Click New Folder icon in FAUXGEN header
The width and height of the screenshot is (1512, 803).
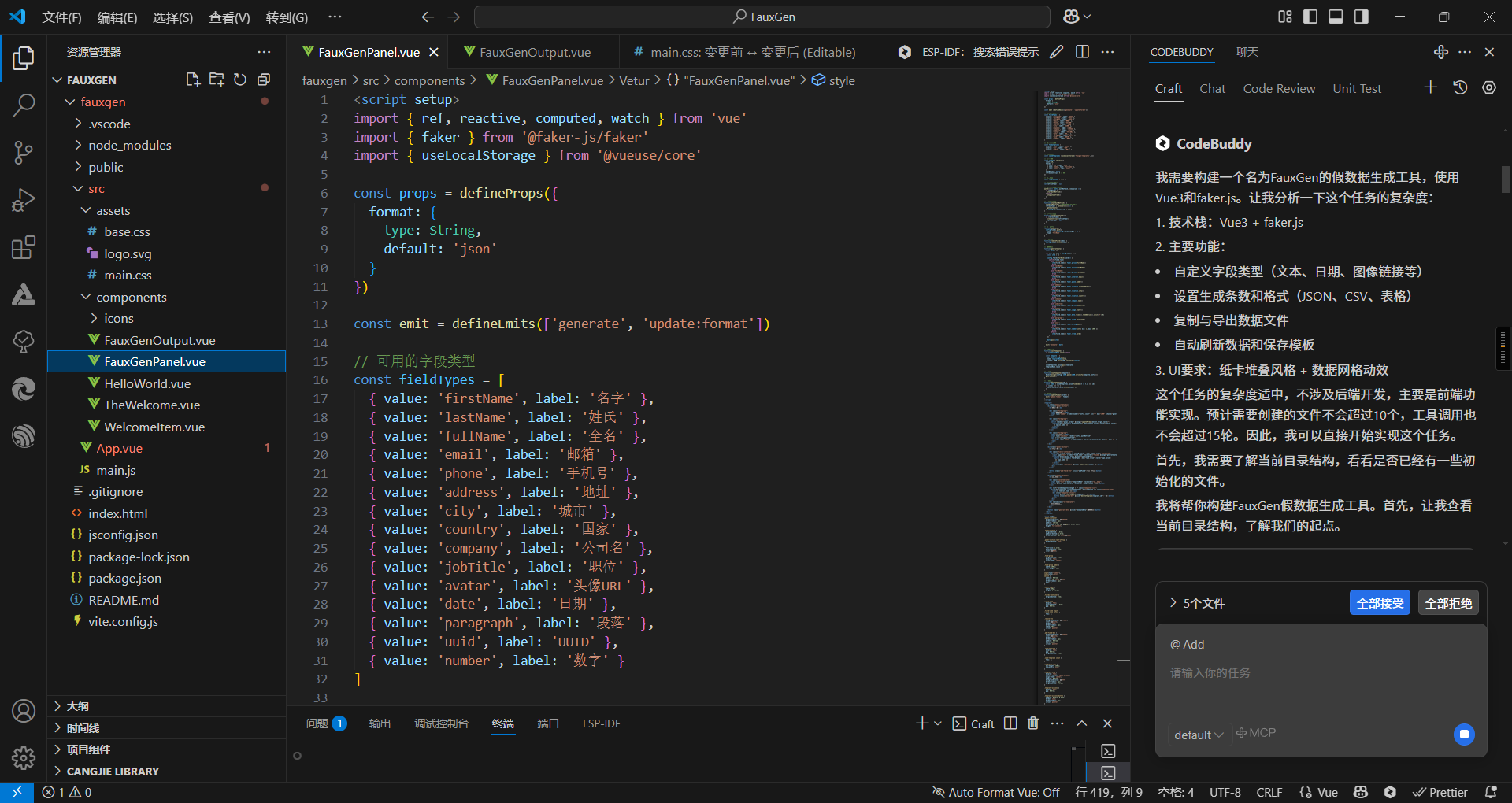(x=217, y=80)
